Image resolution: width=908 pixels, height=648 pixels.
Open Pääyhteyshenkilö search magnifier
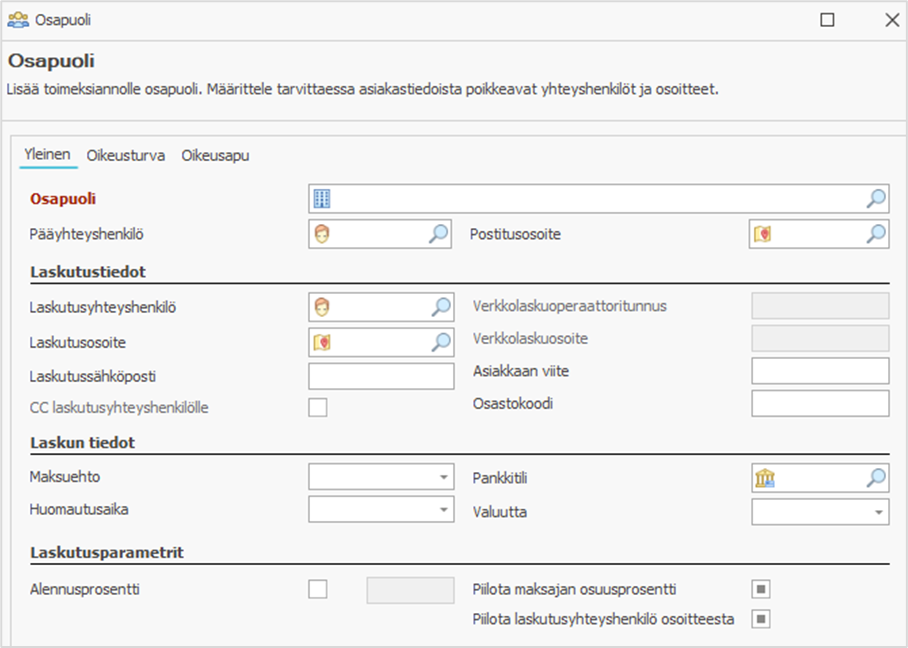point(439,235)
